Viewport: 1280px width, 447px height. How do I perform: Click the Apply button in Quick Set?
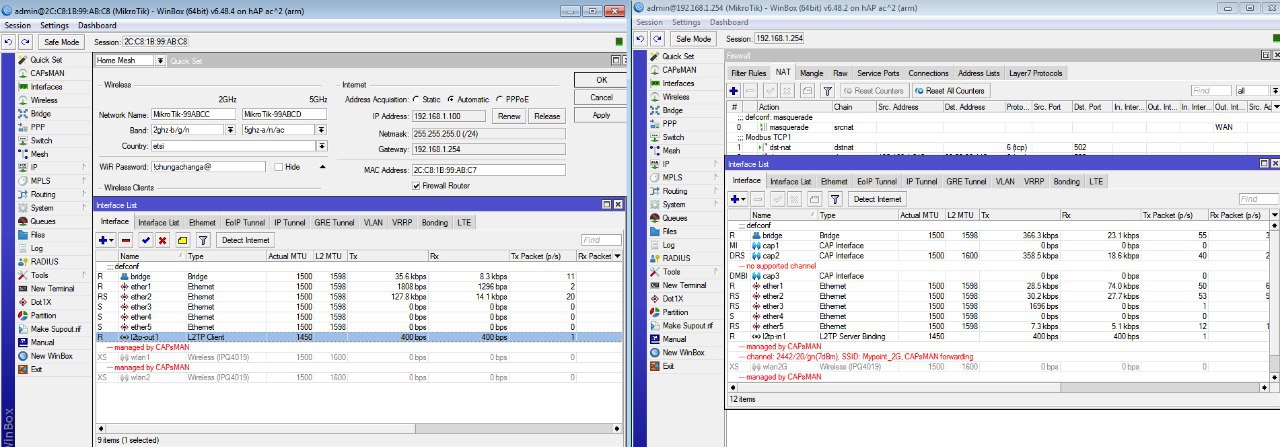pos(601,115)
